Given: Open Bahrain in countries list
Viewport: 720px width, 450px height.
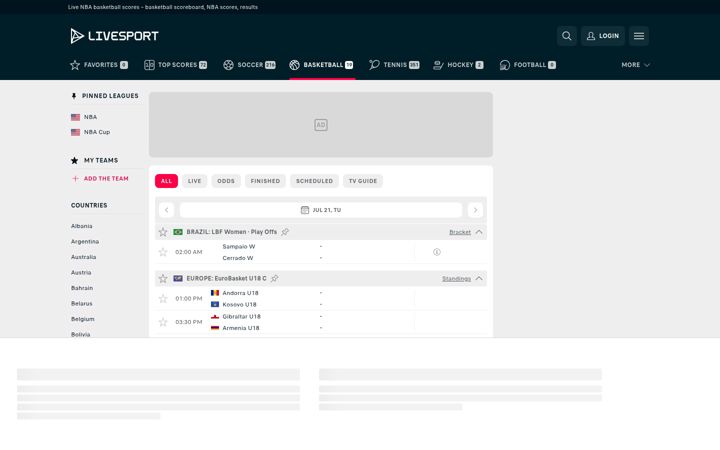Looking at the screenshot, I should [82, 288].
